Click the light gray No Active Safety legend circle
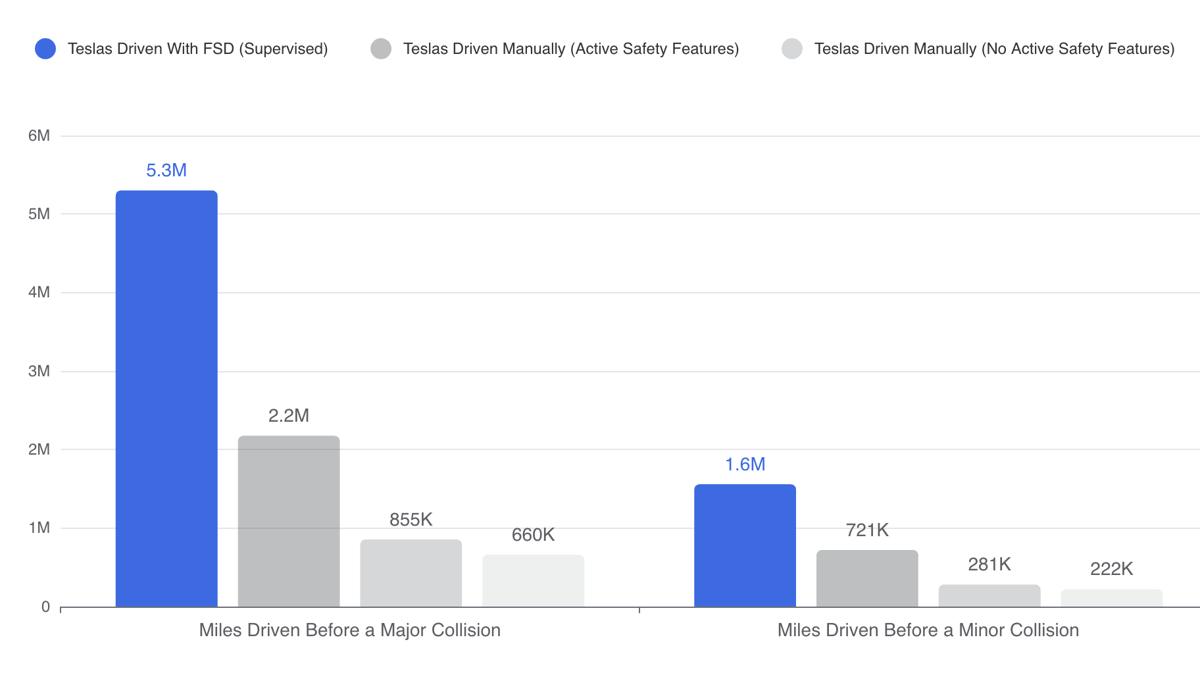 (x=792, y=48)
